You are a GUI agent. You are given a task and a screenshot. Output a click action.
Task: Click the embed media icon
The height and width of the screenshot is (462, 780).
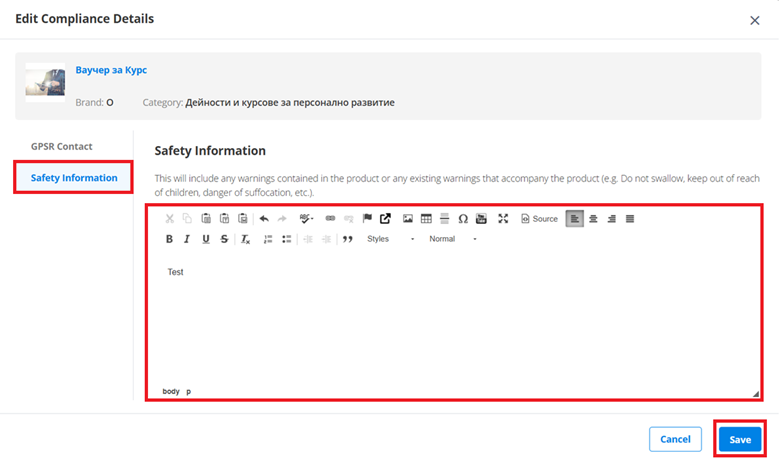(x=482, y=219)
